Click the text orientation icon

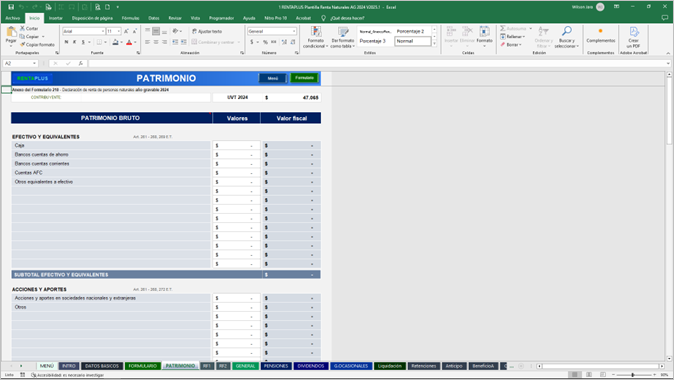point(175,31)
